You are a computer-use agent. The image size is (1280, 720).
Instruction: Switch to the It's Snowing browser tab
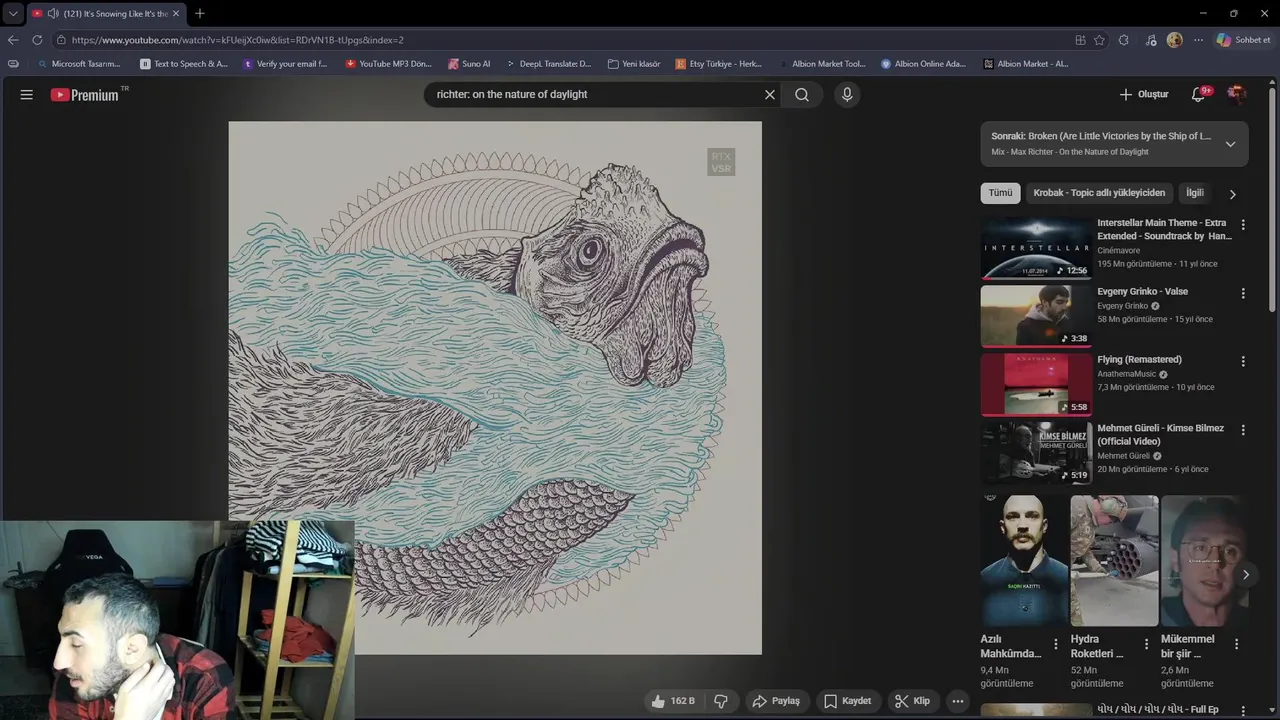point(105,14)
